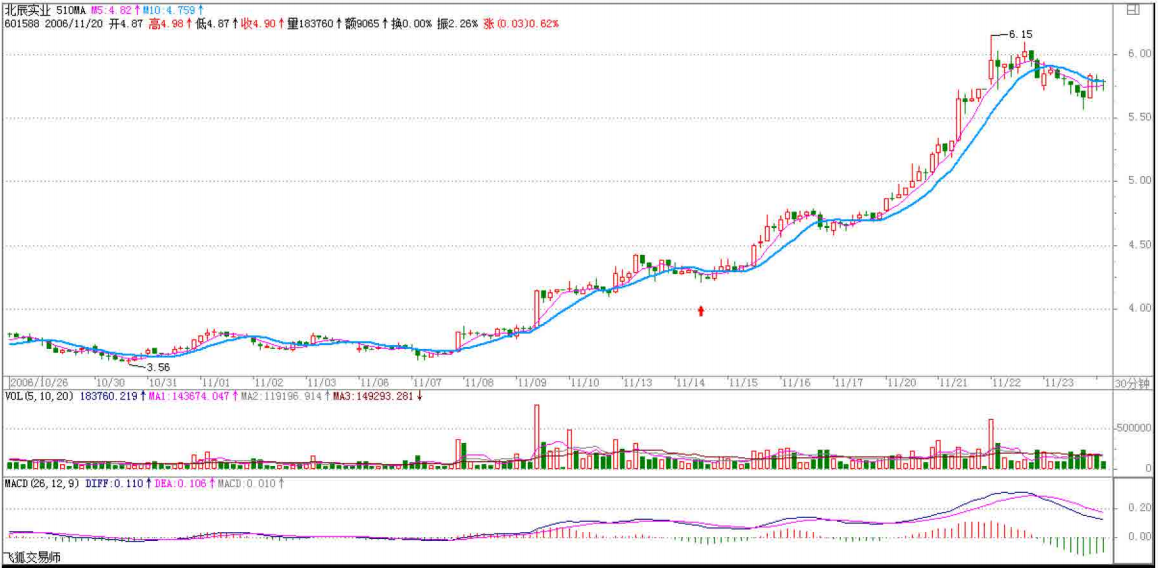Click the 6.15 high price label
Image resolution: width=1158 pixels, height=568 pixels.
click(x=1019, y=34)
